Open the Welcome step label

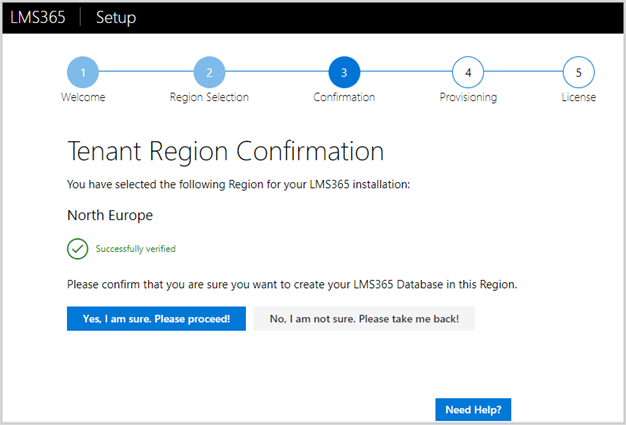[83, 98]
